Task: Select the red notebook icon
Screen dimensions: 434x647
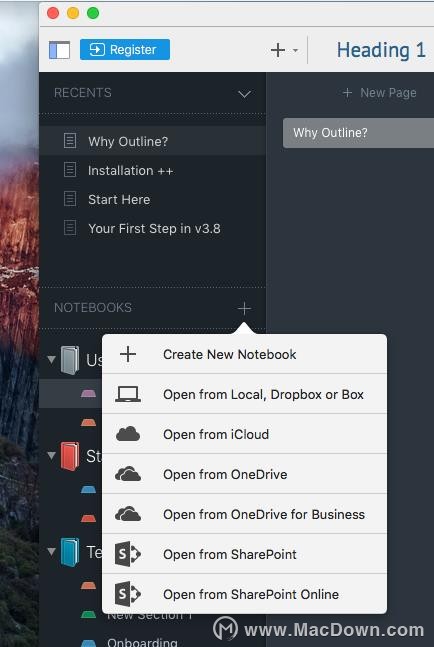Action: [70, 456]
